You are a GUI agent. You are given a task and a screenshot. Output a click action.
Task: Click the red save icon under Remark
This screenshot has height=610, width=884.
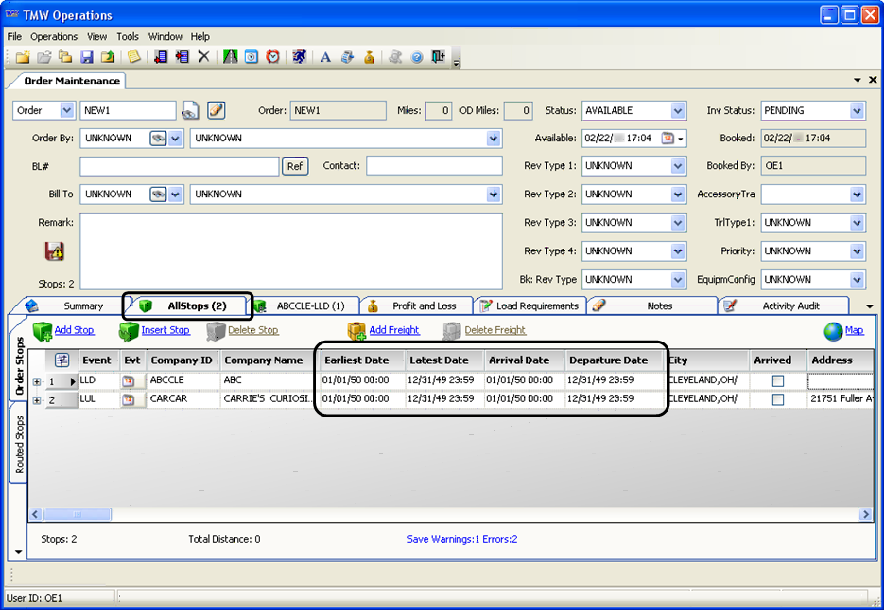pos(54,251)
